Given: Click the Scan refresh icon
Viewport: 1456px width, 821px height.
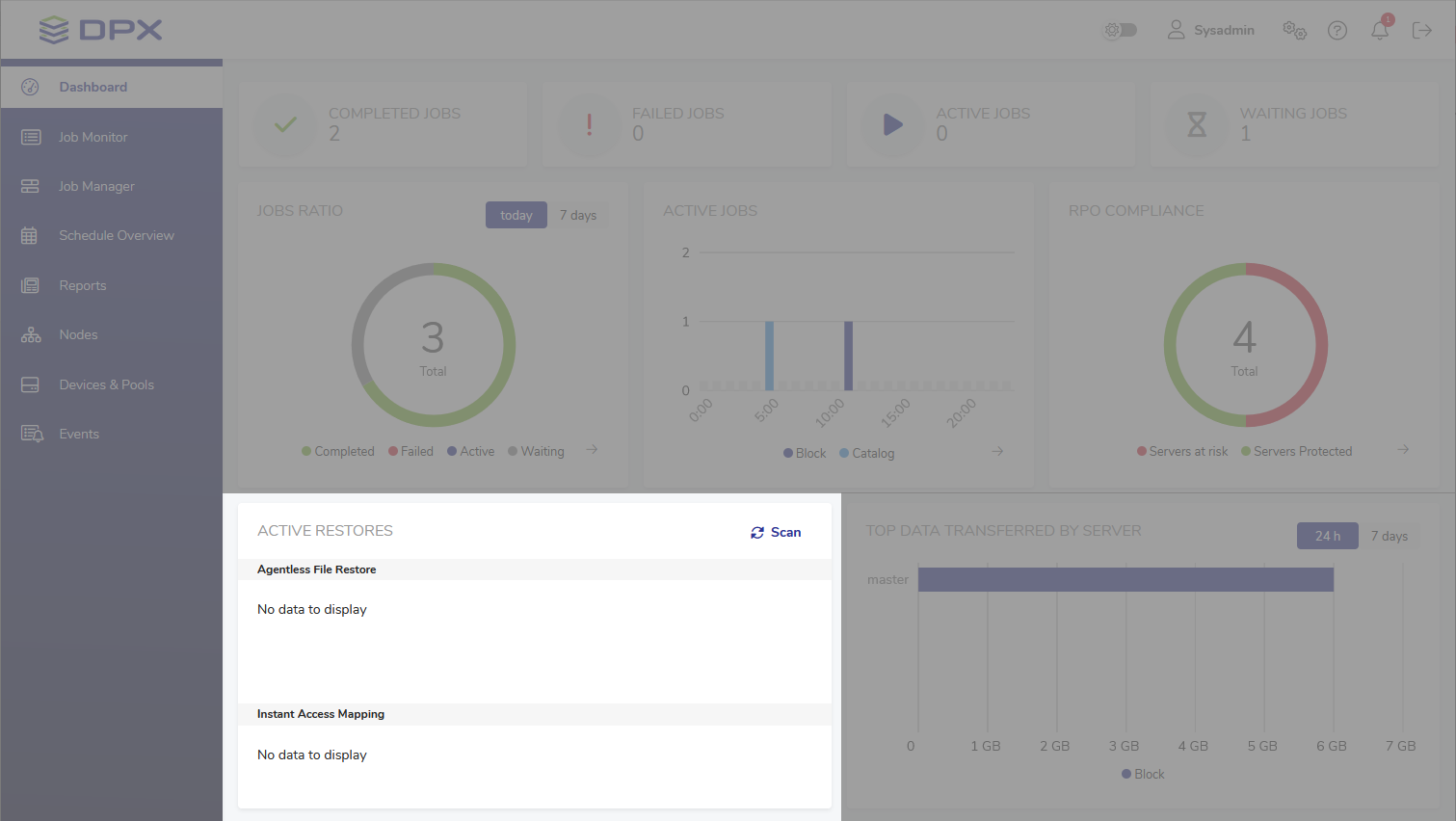Looking at the screenshot, I should click(757, 533).
